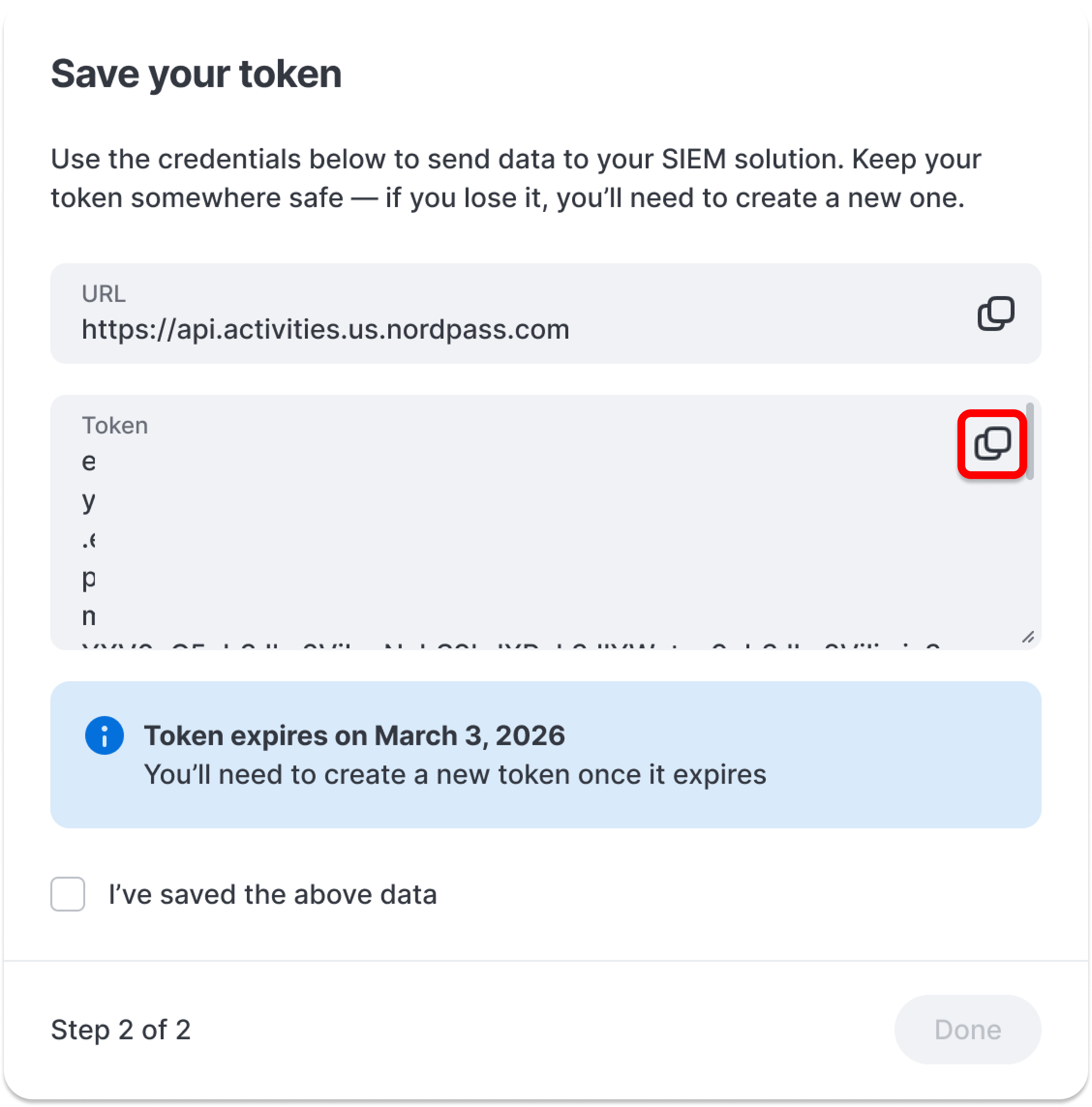This screenshot has height=1107, width=1092.
Task: Copy the token using the highlighted copy icon
Action: 992,444
